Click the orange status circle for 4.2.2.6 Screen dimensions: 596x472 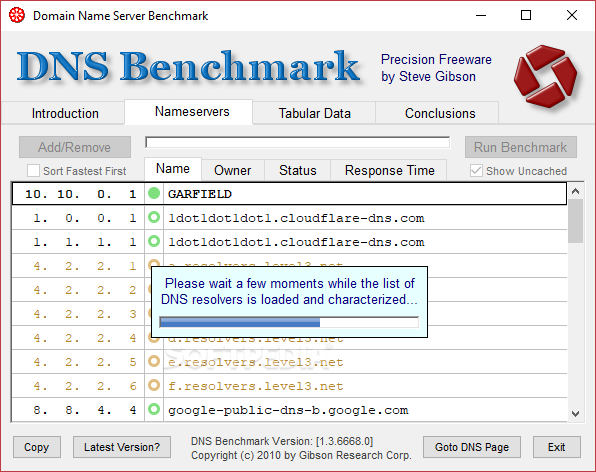[154, 385]
